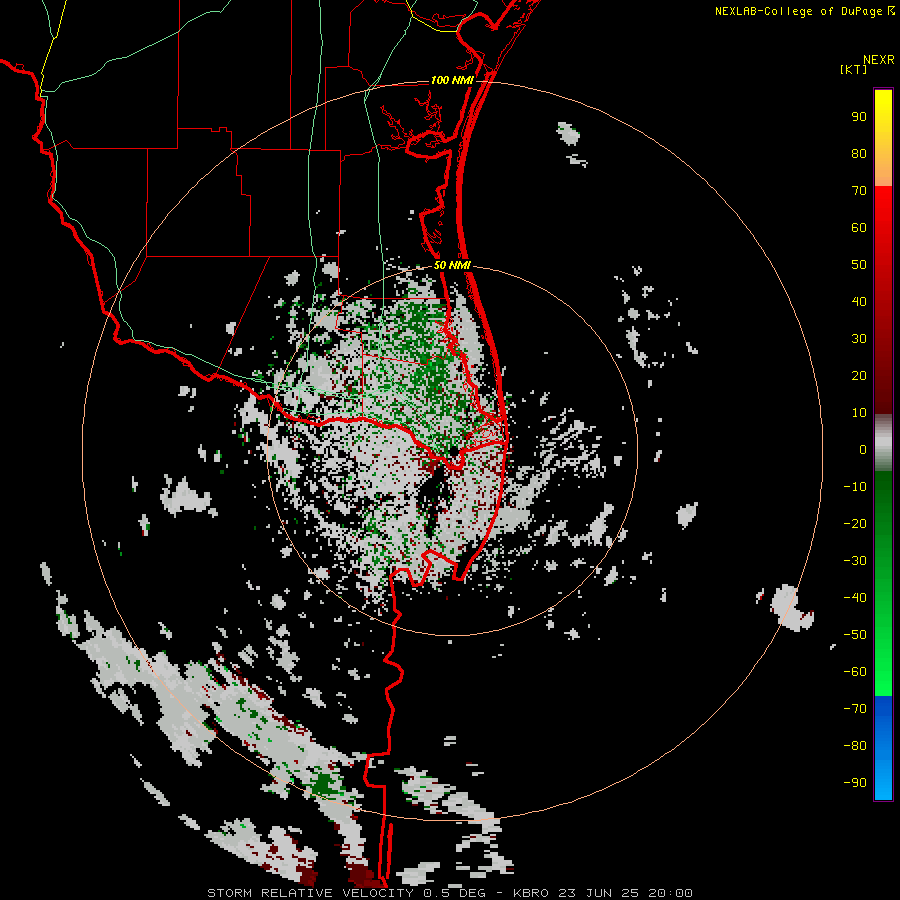The image size is (900, 900).
Task: Click the NEXLAB-College of DuPage watermark text
Action: click(x=804, y=11)
